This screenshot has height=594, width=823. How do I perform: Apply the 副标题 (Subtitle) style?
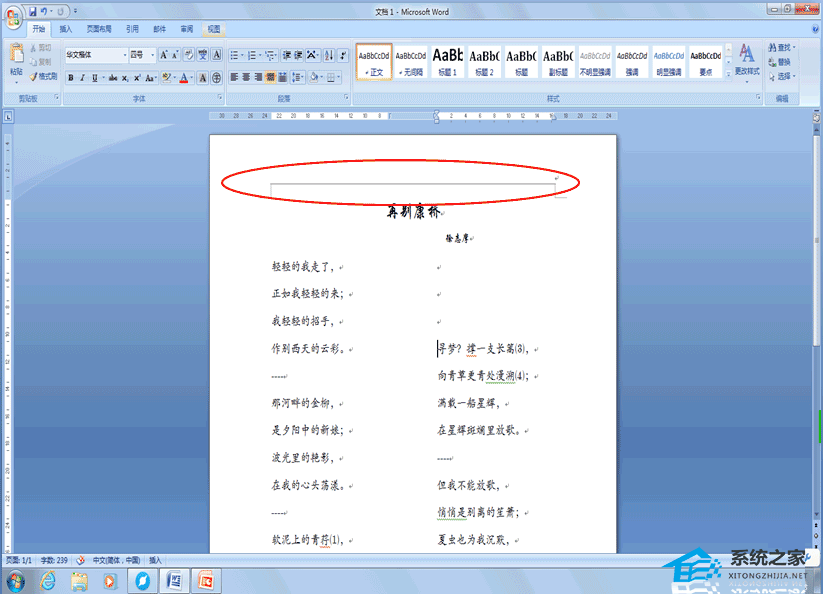pyautogui.click(x=558, y=62)
